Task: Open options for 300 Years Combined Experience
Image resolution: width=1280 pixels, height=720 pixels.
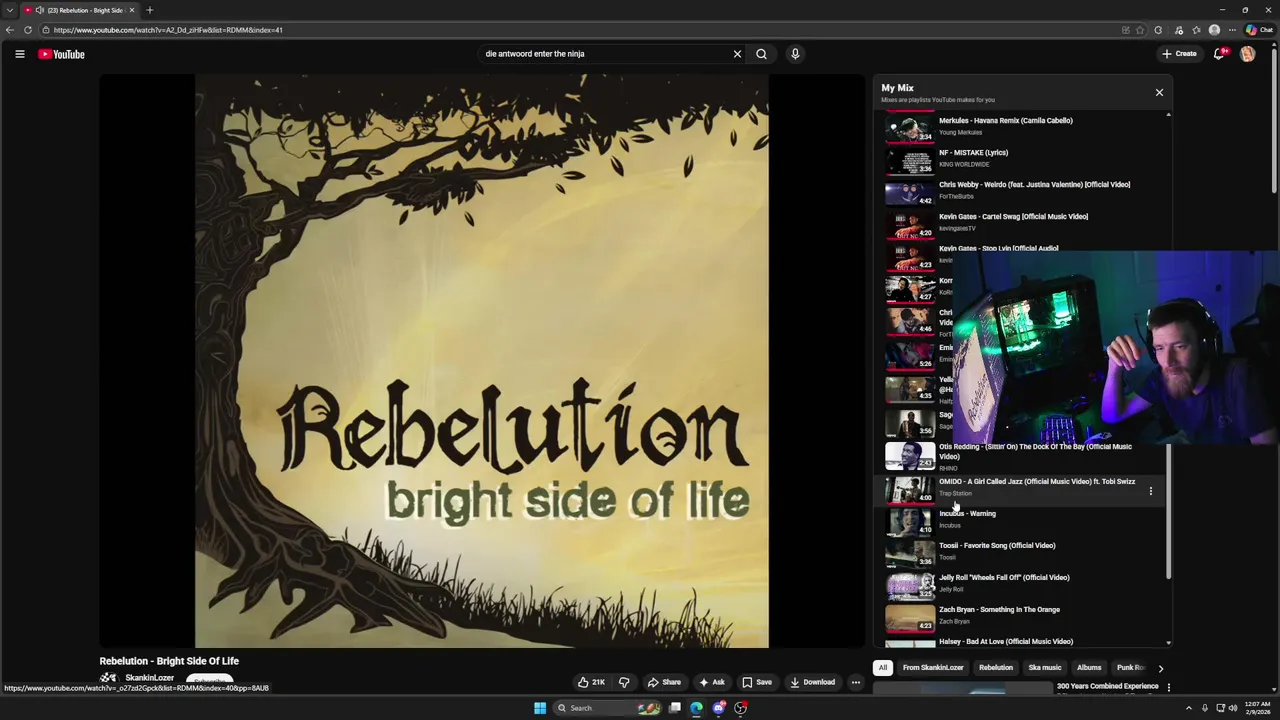Action: tap(1168, 687)
